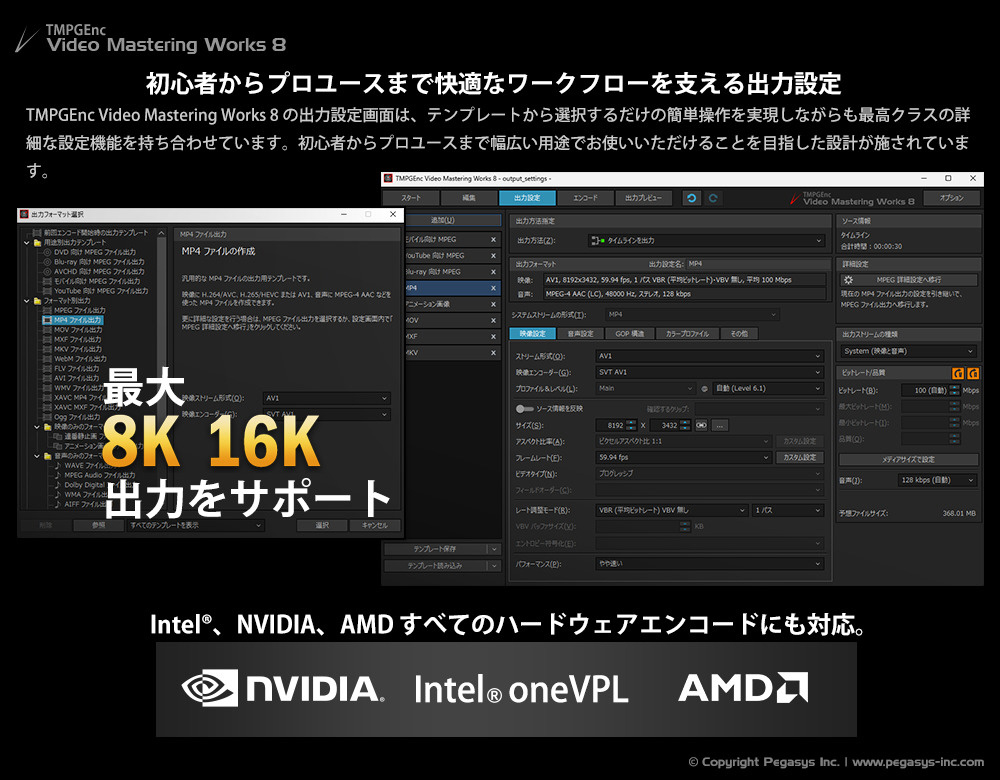1000x780 pixels.
Task: Remove the Blu-ray向けMPEG output entry
Action: coord(493,272)
